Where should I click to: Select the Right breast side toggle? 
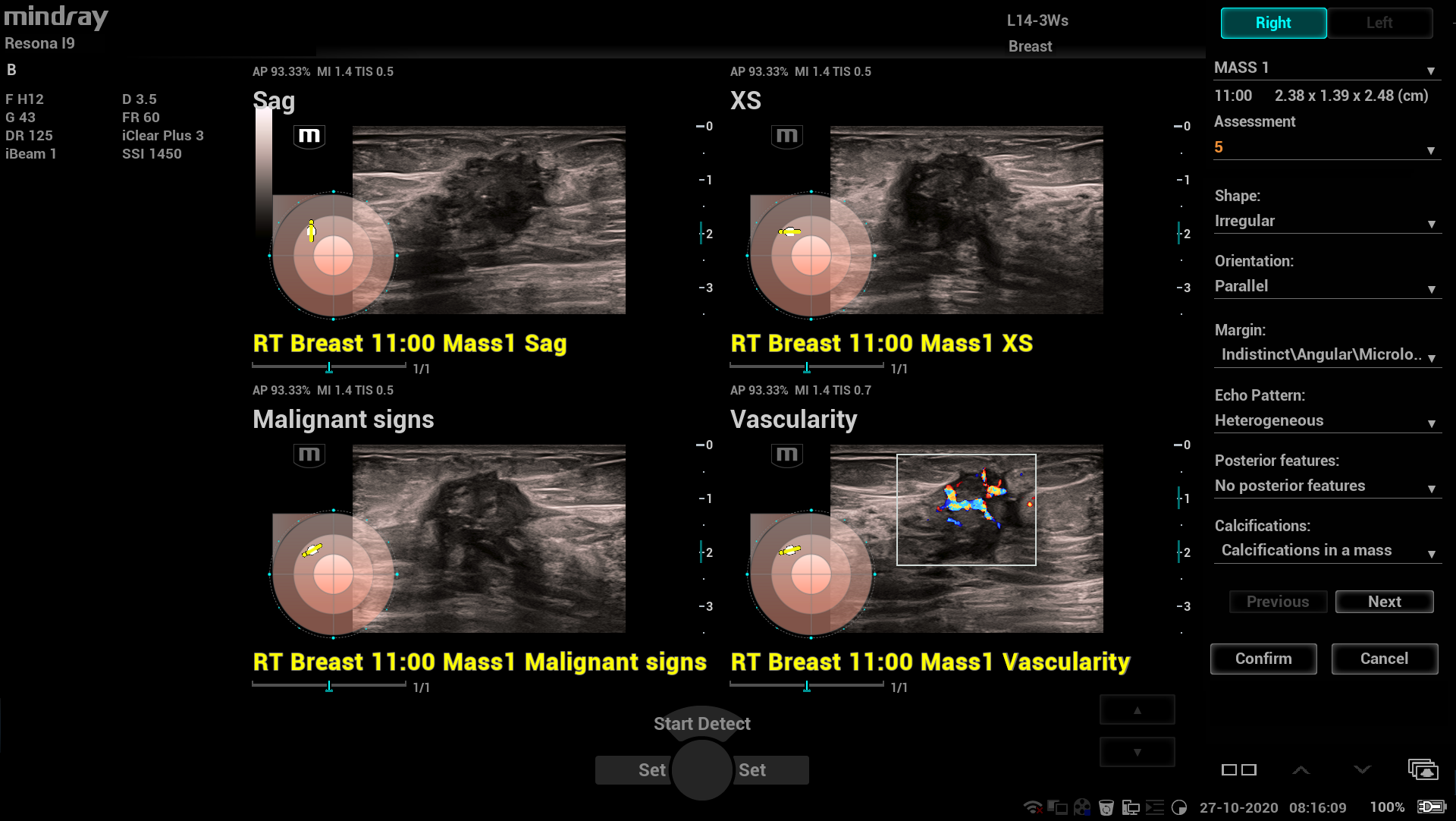coord(1273,23)
